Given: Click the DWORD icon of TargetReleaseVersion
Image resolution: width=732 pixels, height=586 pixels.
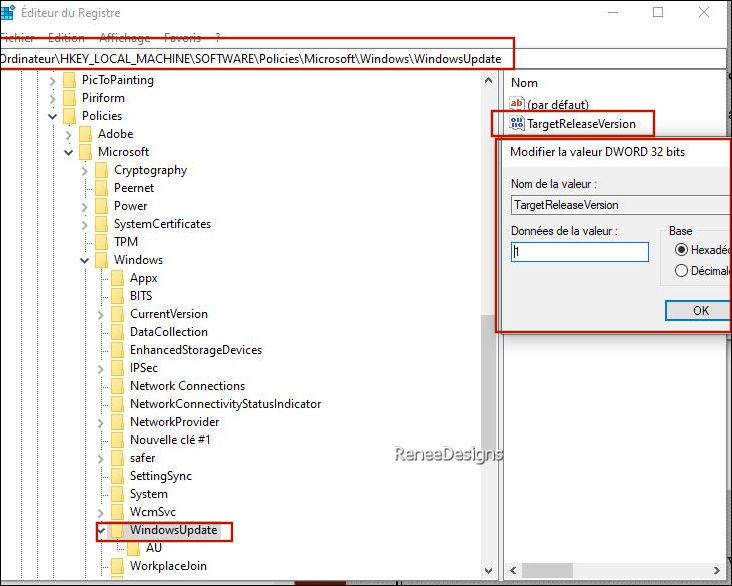Looking at the screenshot, I should click(517, 123).
